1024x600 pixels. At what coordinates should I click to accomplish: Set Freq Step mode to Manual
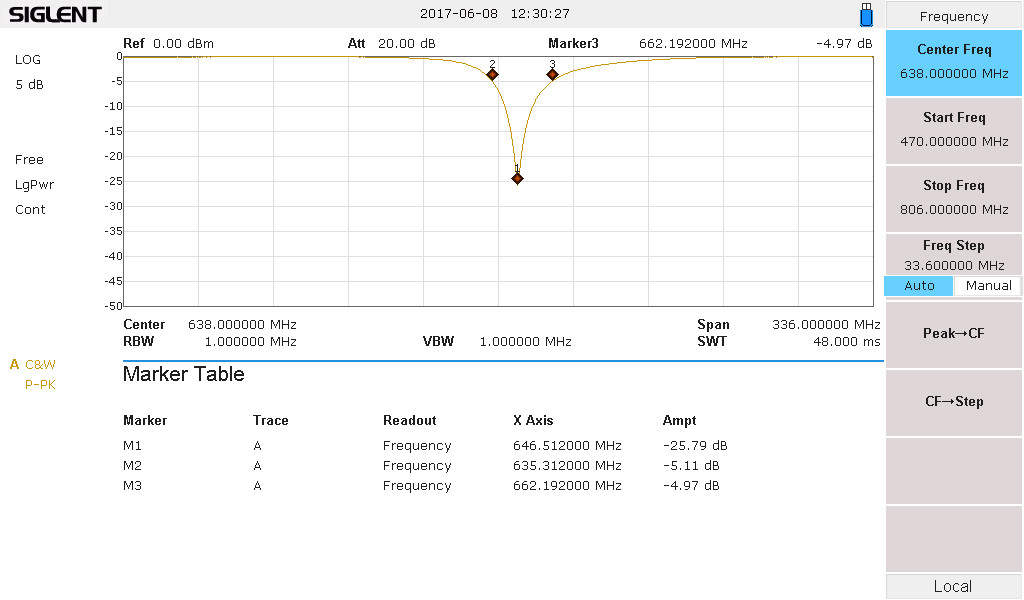[x=988, y=285]
